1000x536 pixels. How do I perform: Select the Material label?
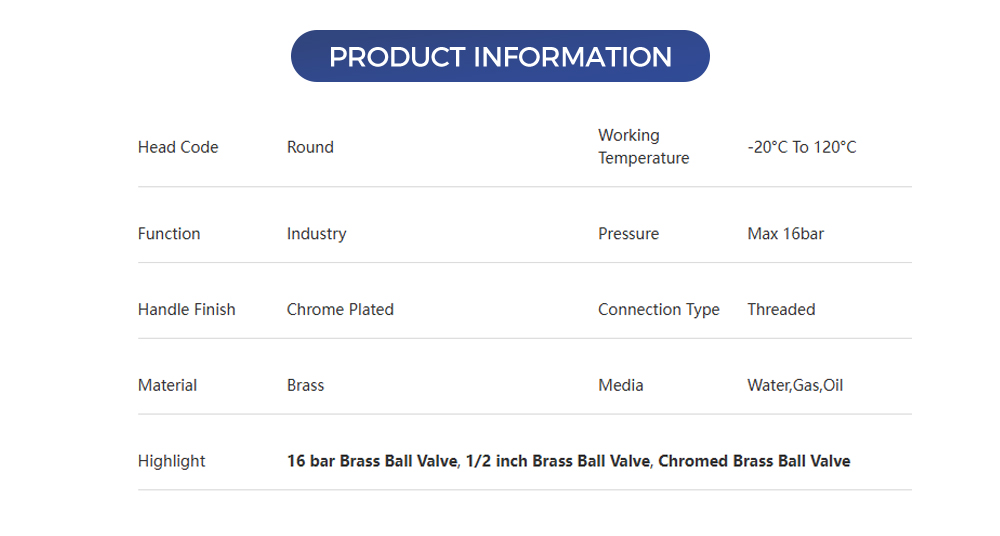pos(167,386)
